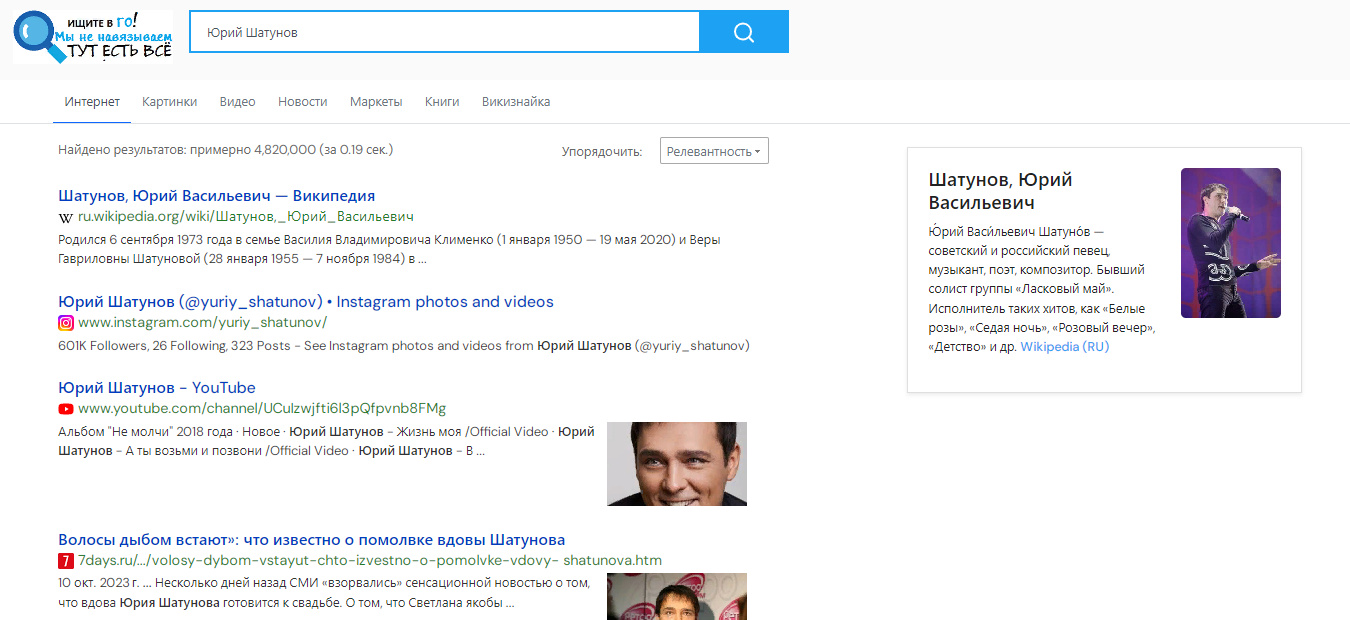Open the info card photo of singer
The image size is (1350, 620).
pos(1231,243)
